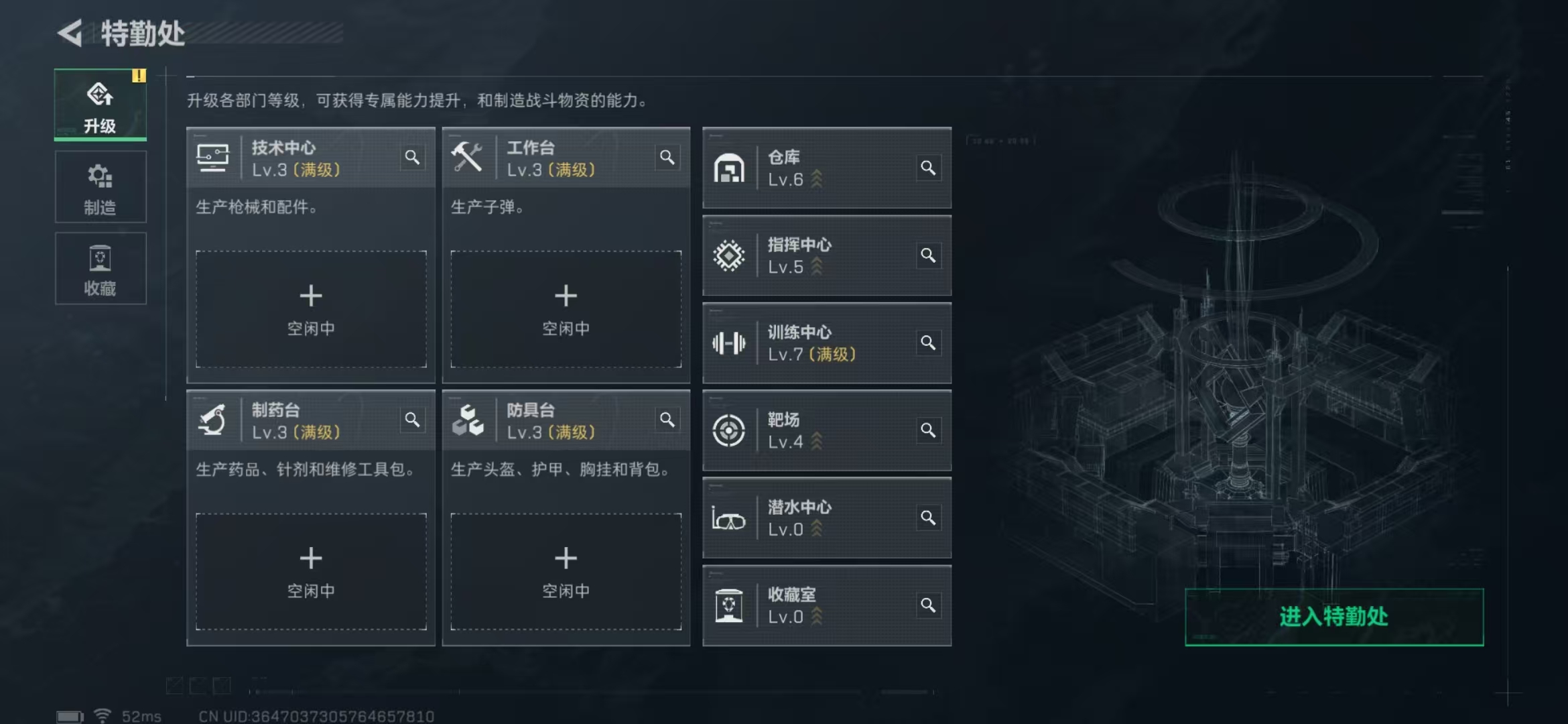
Task: Inspect 工作台 via its magnifier icon
Action: [667, 158]
